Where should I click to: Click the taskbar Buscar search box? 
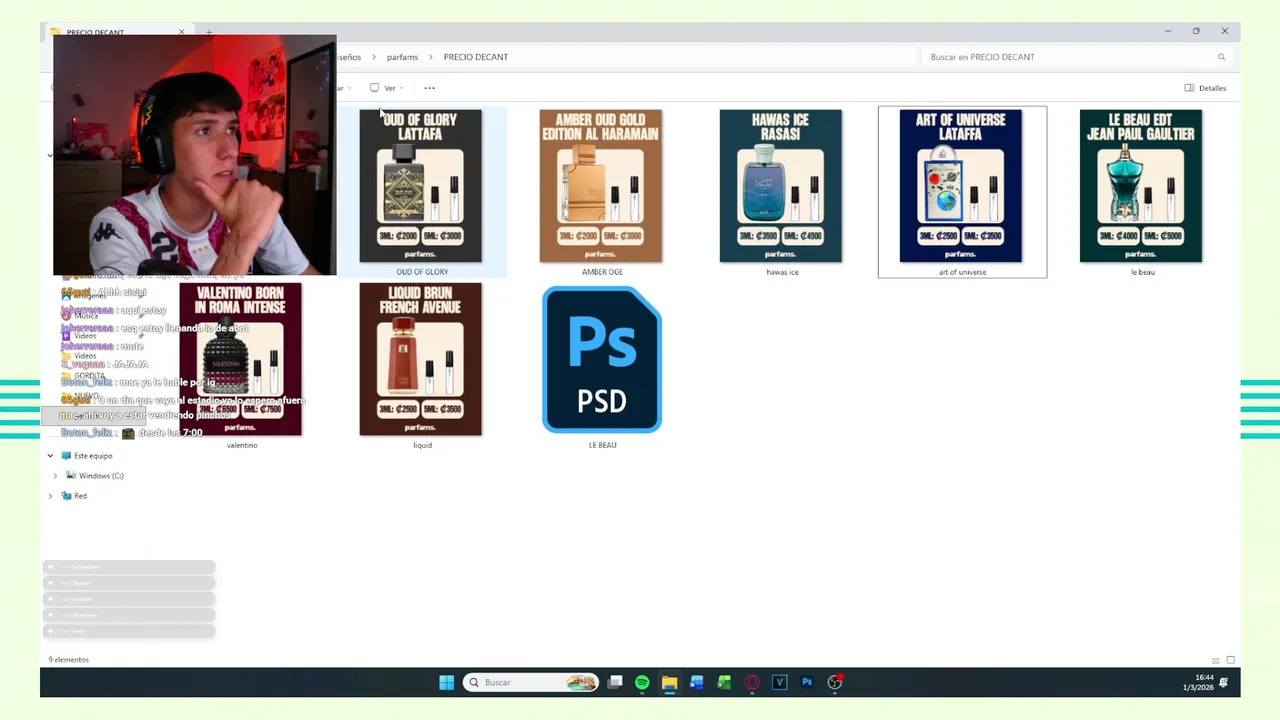click(531, 682)
